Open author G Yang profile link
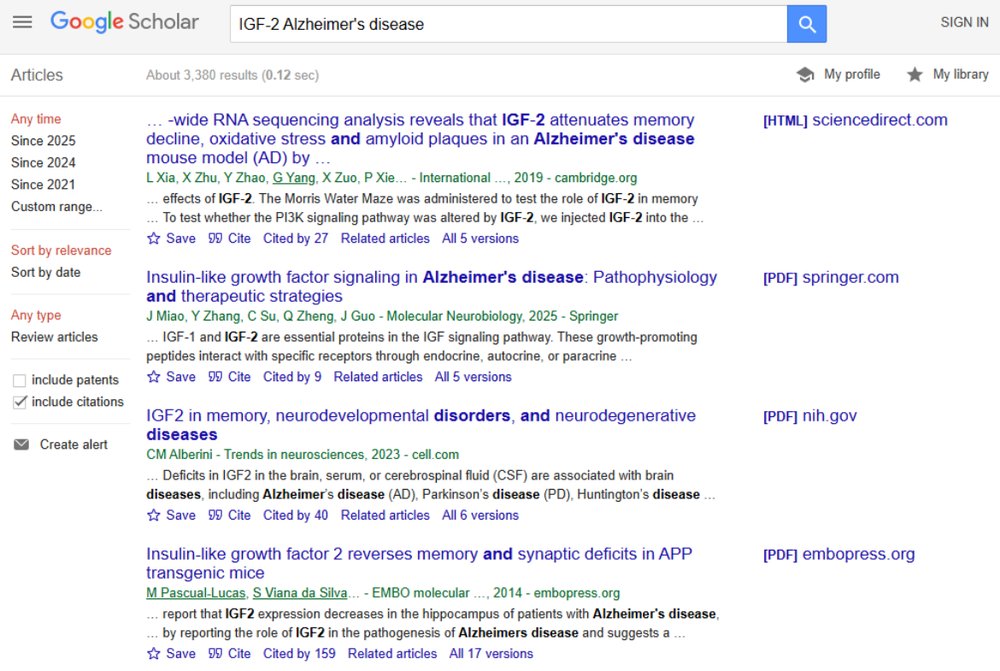1000x671 pixels. click(294, 178)
